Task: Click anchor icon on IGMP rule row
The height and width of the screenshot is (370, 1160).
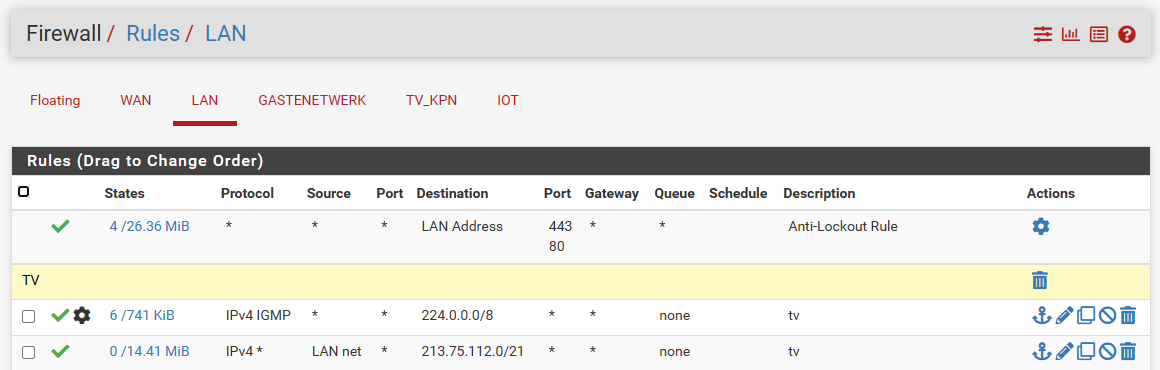Action: point(1042,316)
